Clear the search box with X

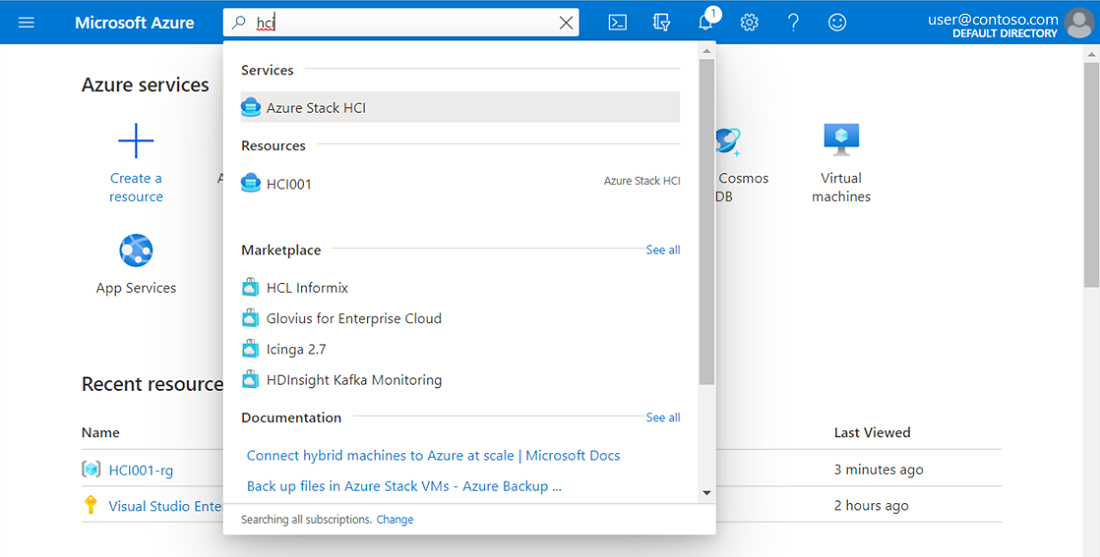(566, 22)
